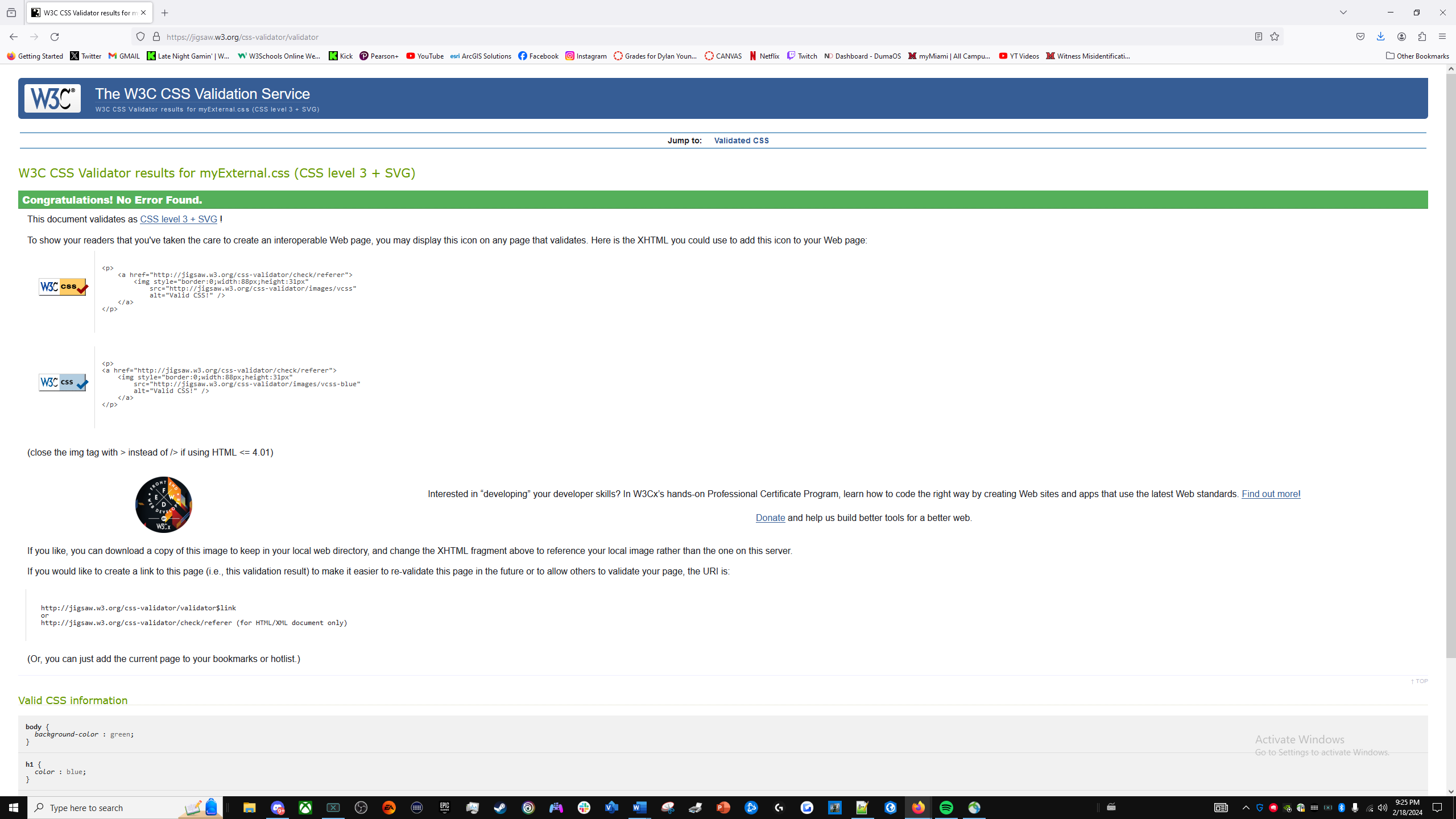Expand the Other Bookmarks folder
The height and width of the screenshot is (819, 1456).
point(1417,56)
